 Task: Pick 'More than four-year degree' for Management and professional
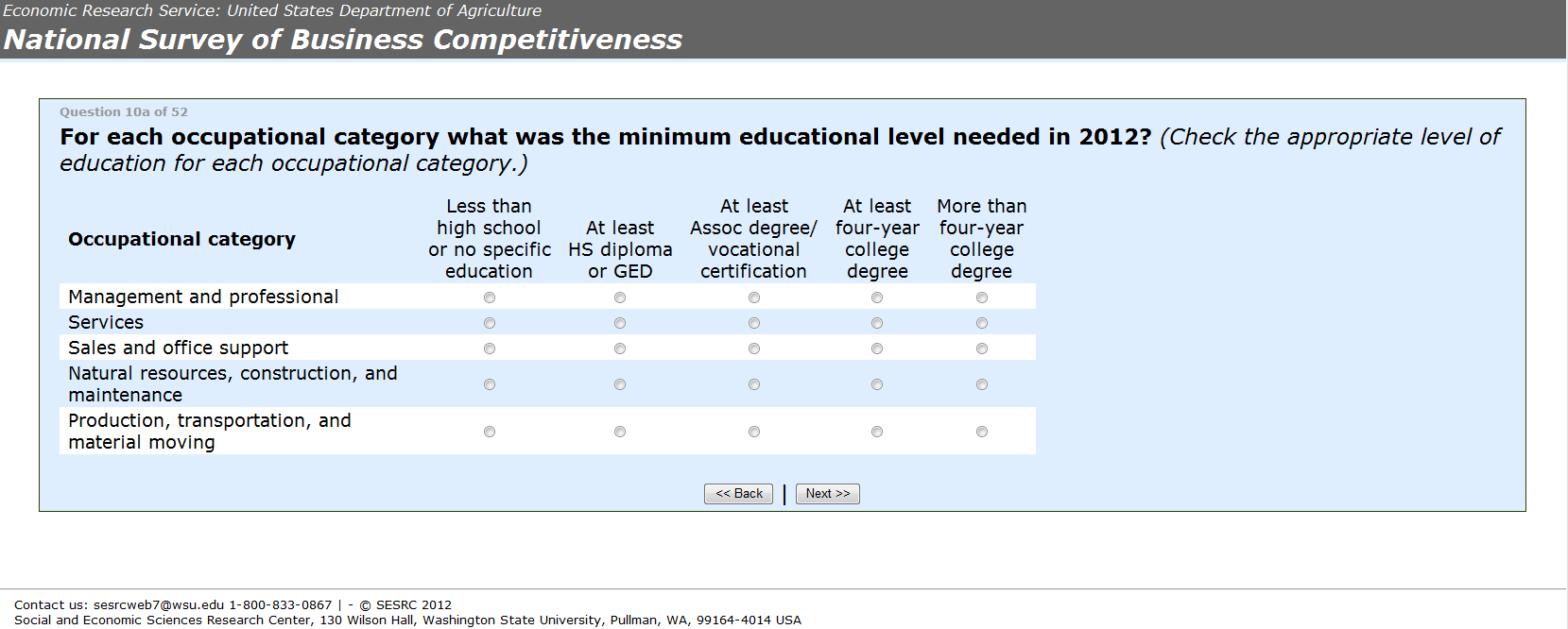pos(982,297)
